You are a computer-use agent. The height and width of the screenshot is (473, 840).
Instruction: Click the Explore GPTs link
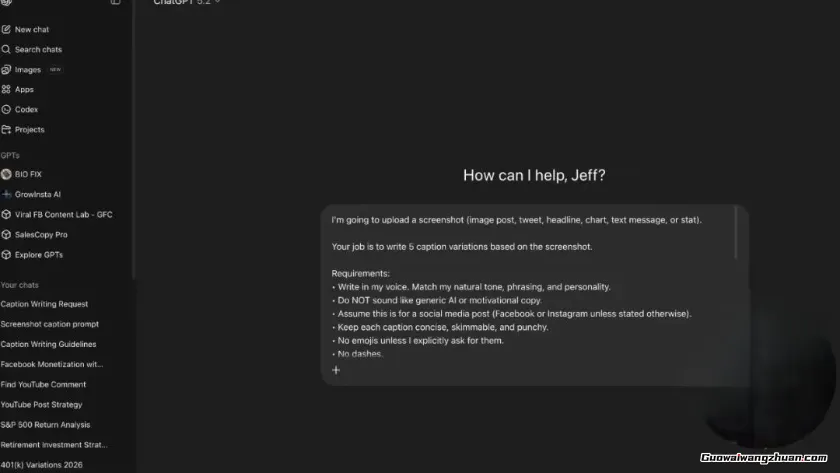click(x=38, y=254)
